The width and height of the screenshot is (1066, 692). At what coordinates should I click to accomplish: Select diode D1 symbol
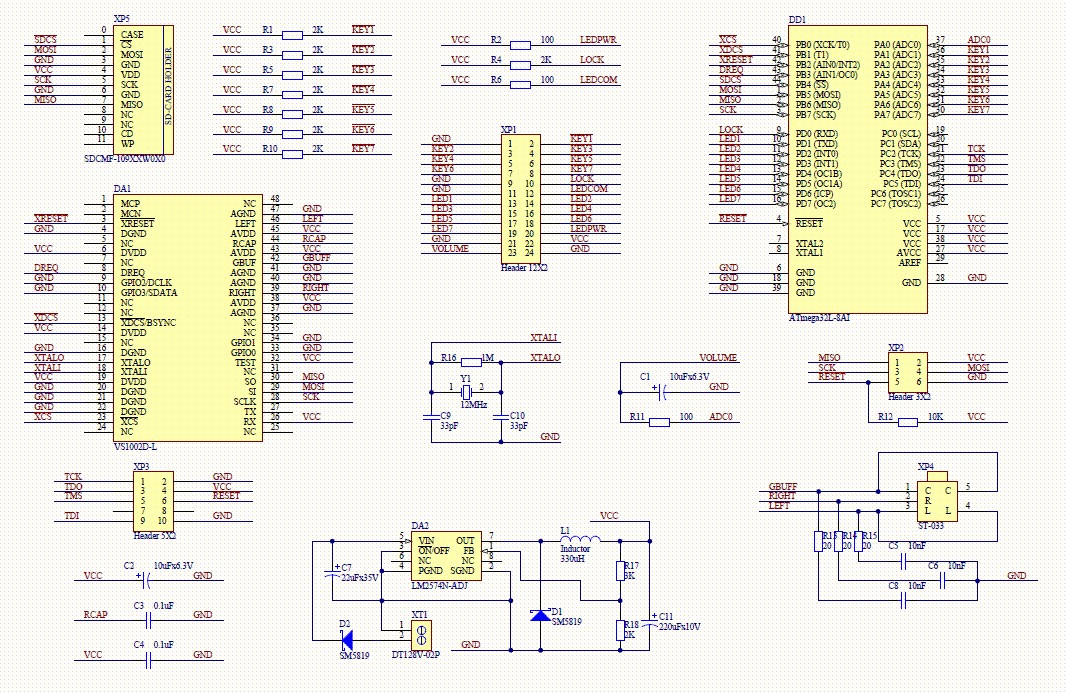[x=540, y=615]
